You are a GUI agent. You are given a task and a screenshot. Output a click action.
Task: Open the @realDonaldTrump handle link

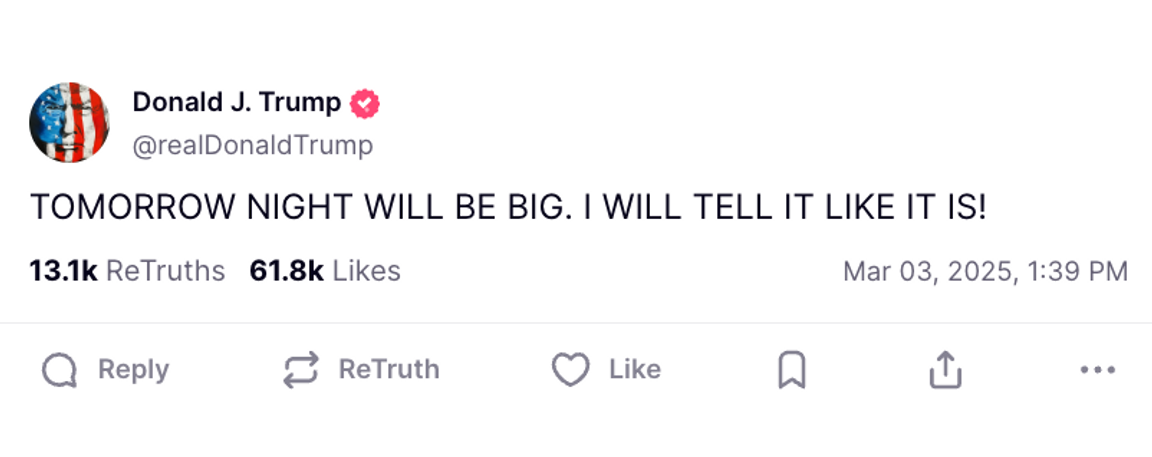(x=252, y=145)
